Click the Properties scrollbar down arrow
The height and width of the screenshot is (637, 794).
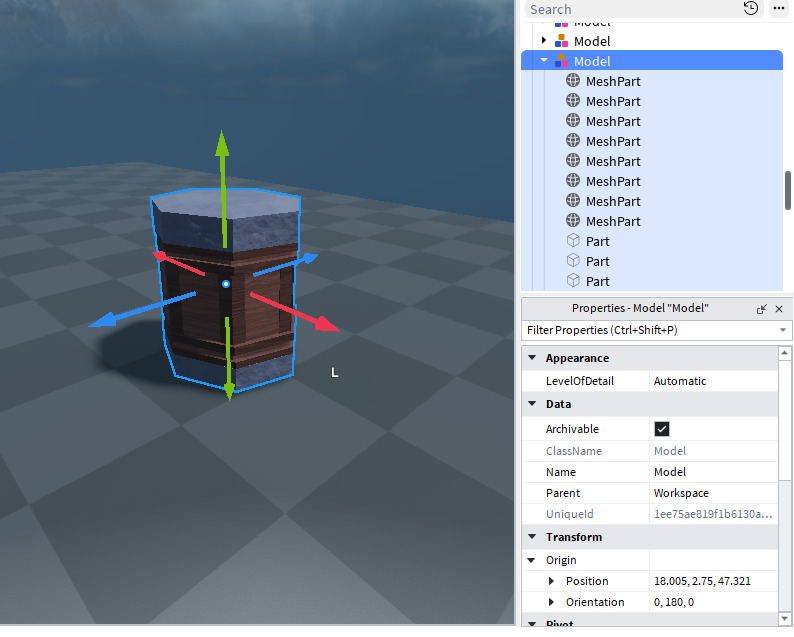click(x=785, y=618)
